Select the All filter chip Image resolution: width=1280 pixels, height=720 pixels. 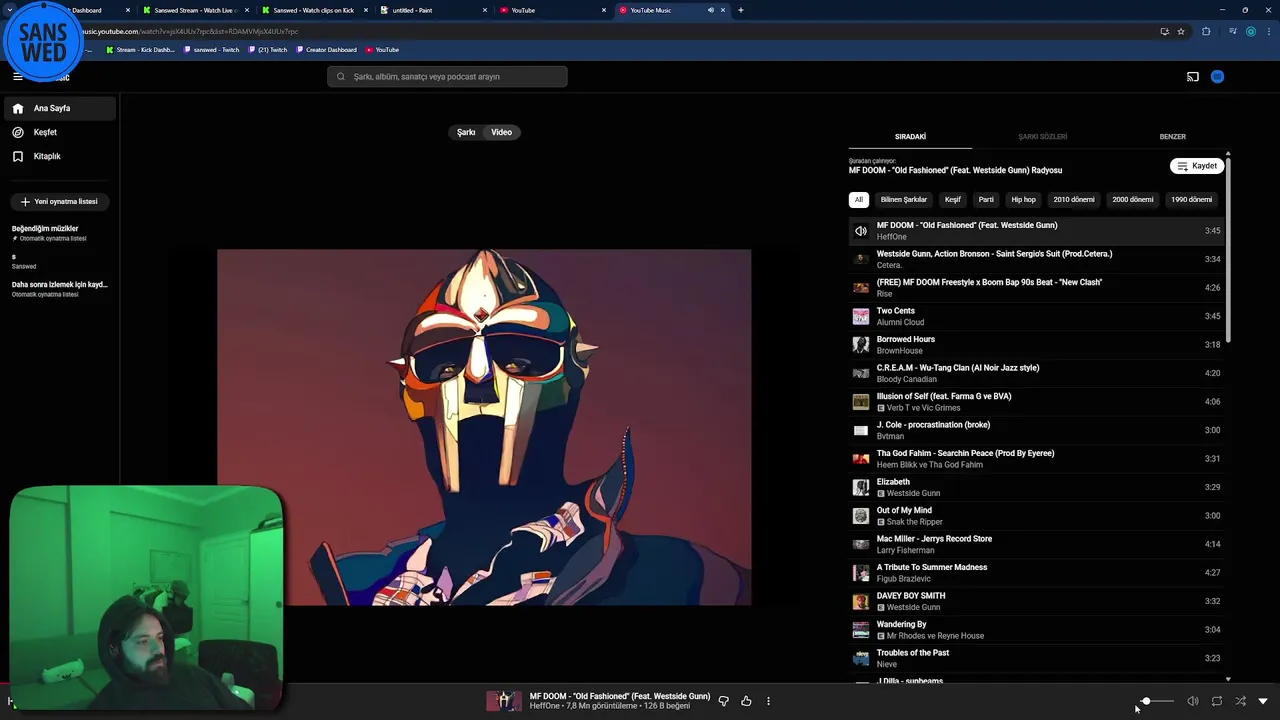(x=858, y=199)
